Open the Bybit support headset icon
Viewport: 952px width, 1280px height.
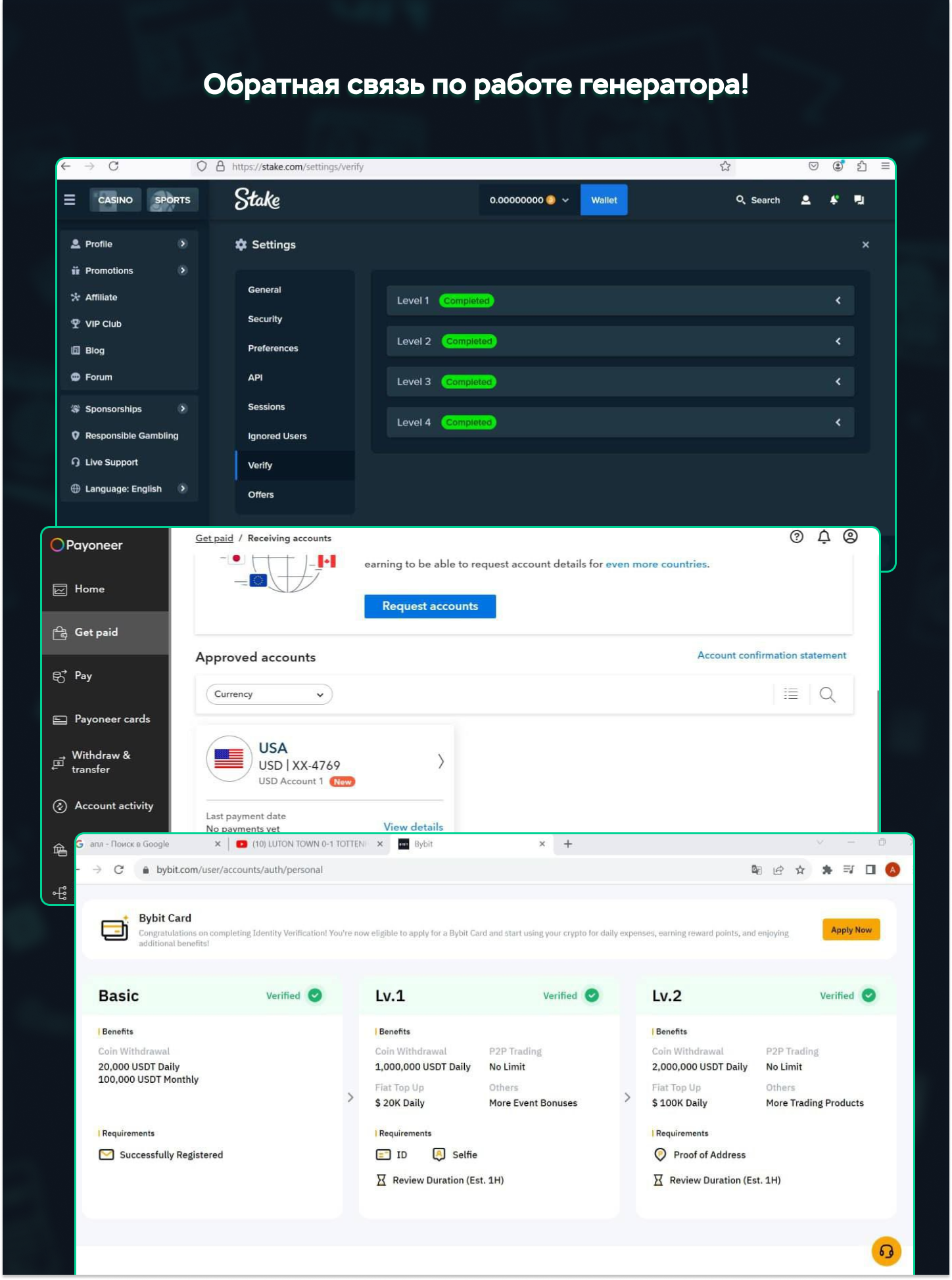pyautogui.click(x=886, y=1251)
